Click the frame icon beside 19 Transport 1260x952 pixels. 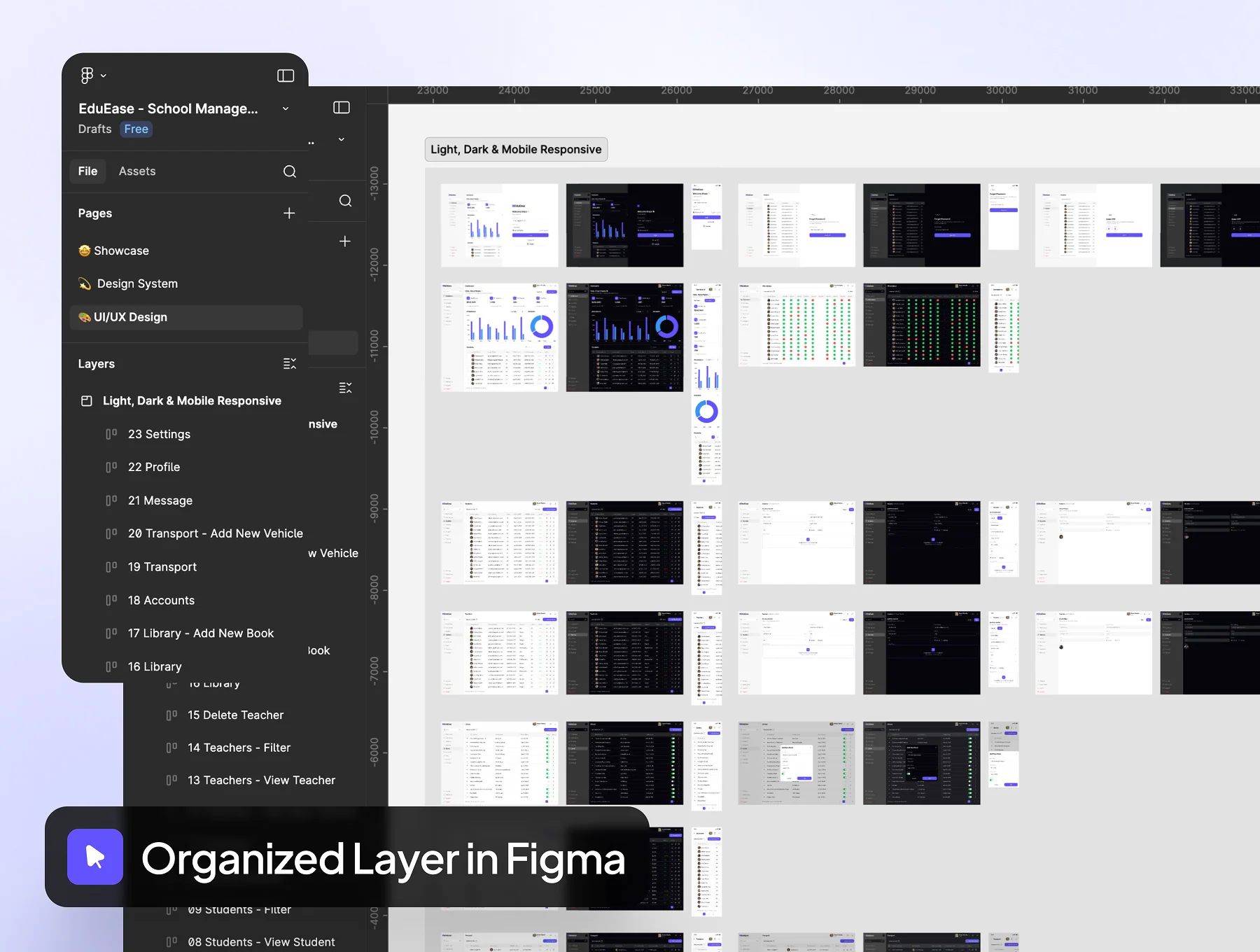click(111, 567)
